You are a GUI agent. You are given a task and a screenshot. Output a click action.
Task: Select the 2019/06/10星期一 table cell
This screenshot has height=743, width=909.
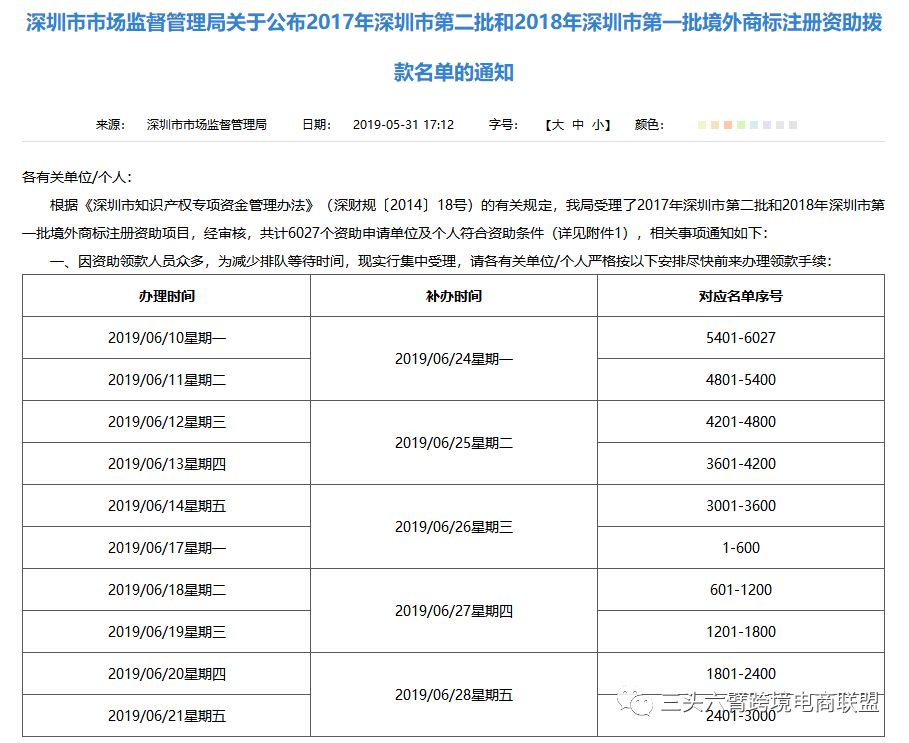pos(166,338)
